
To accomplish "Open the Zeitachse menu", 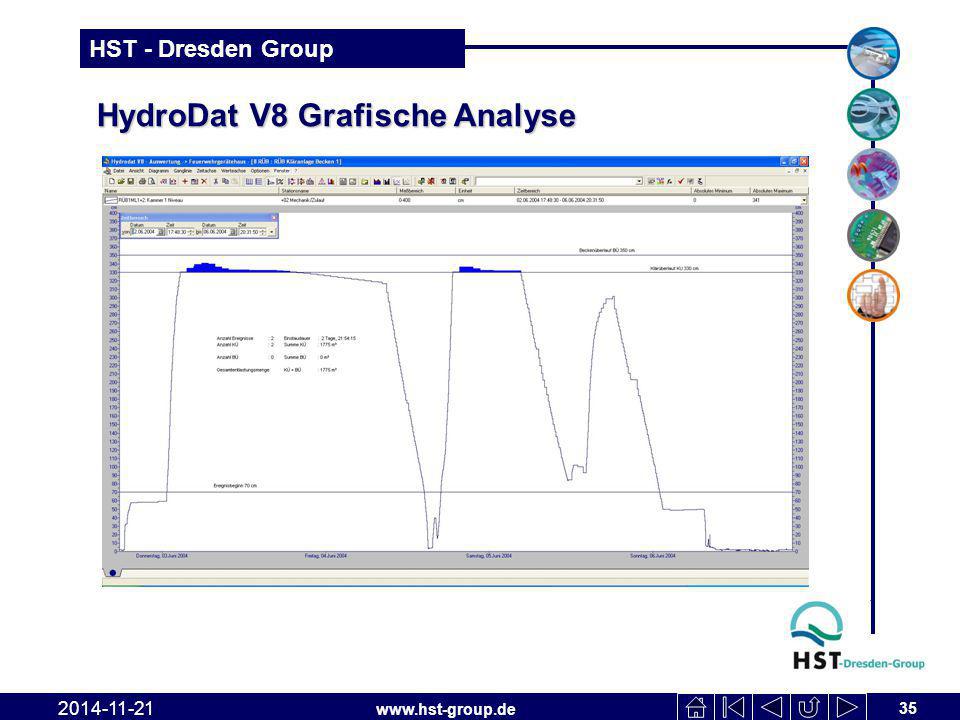I will click(x=206, y=171).
